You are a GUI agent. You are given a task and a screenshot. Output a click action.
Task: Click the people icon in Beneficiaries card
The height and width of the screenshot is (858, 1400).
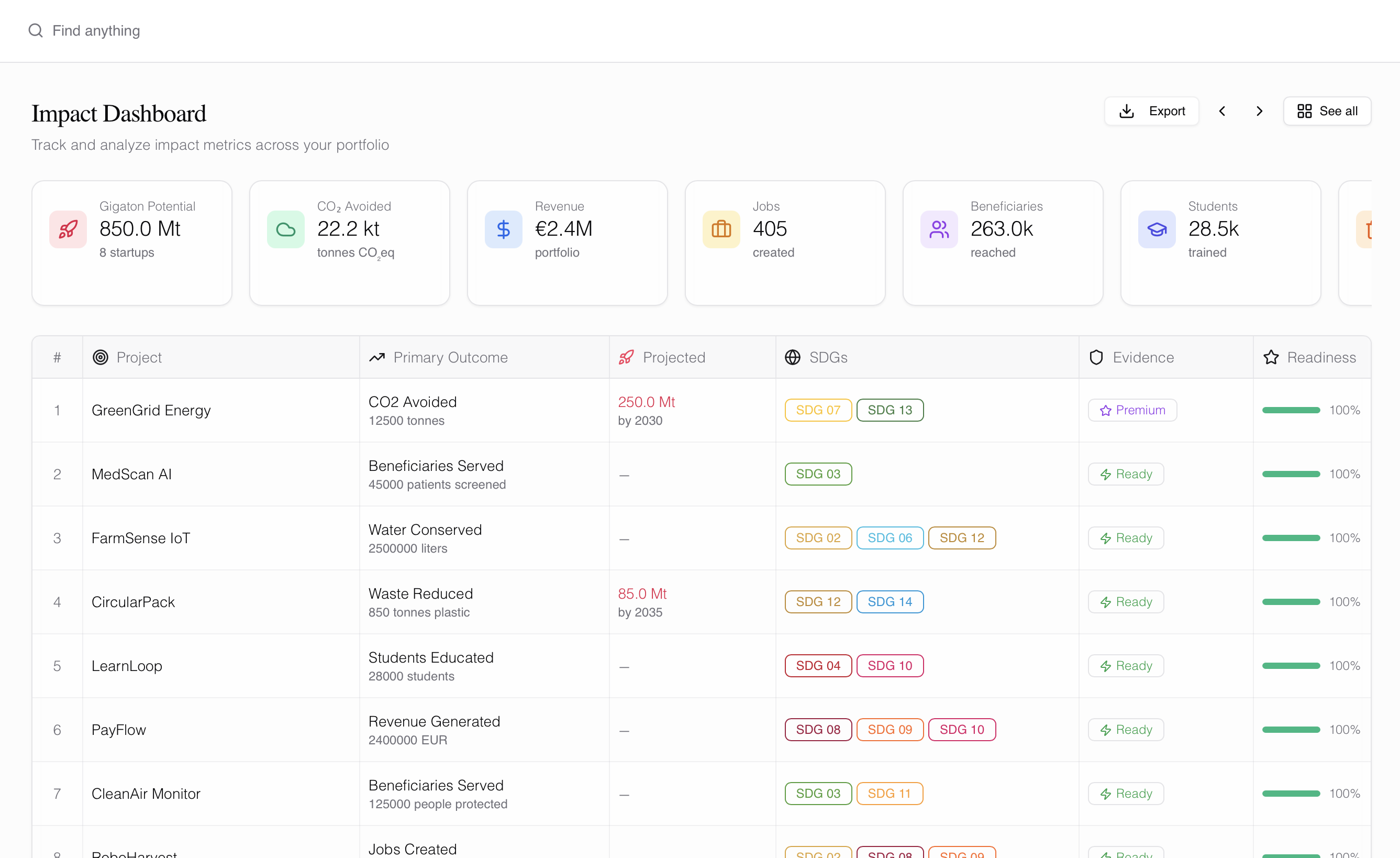[939, 229]
